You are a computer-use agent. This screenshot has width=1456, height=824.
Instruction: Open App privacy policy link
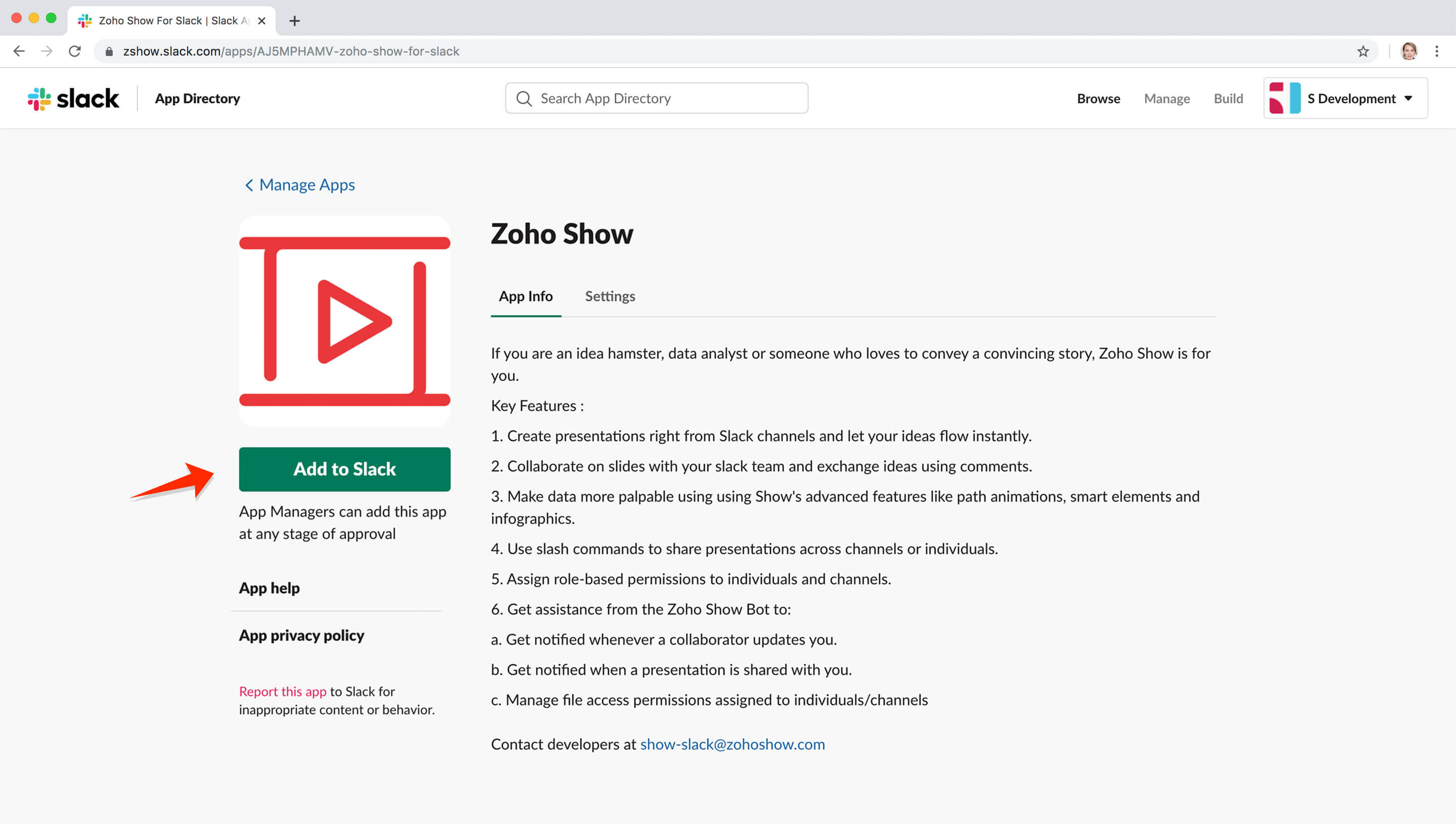point(301,635)
